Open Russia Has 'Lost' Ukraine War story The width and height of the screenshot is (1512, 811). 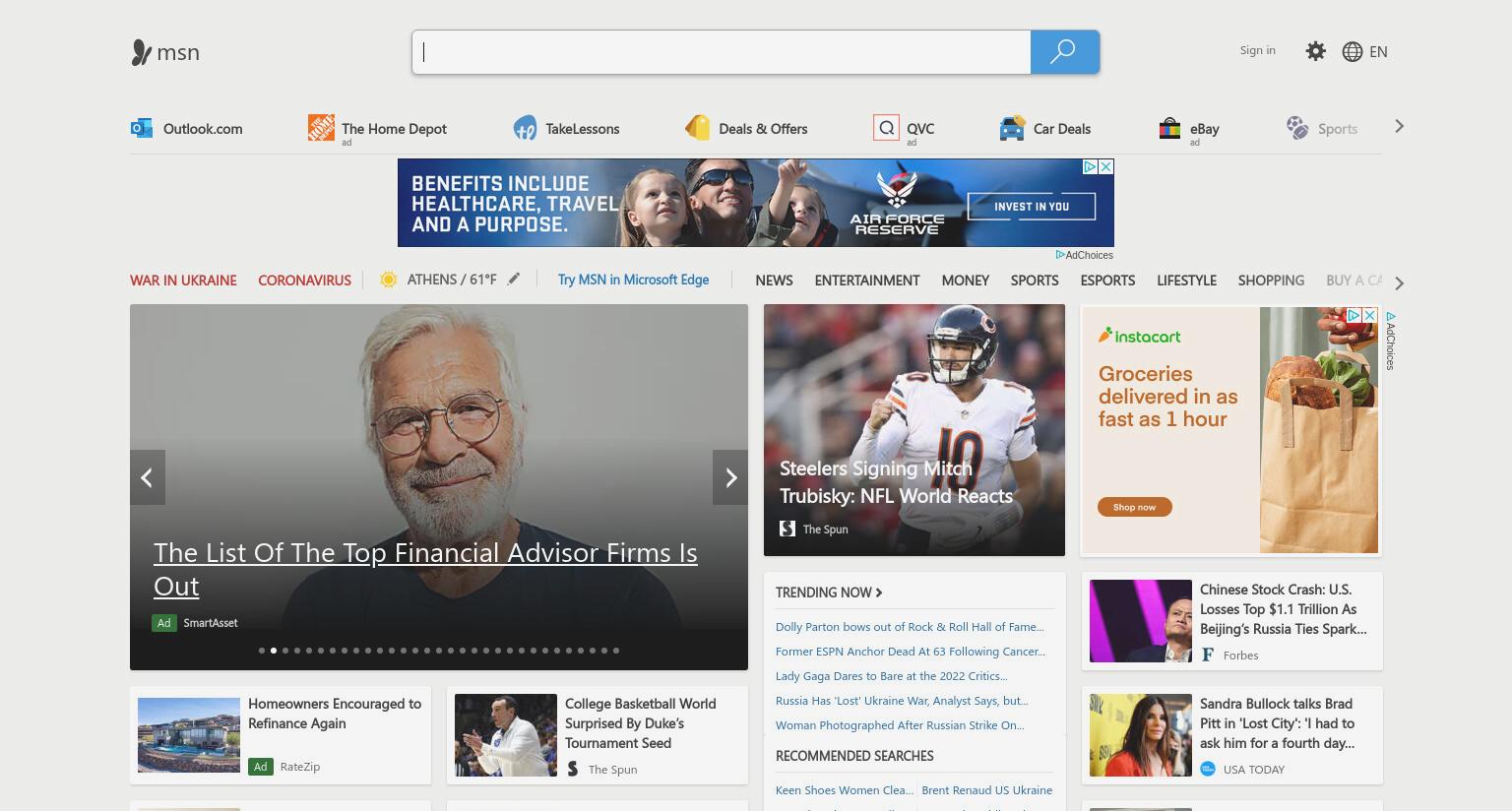pyautogui.click(x=902, y=701)
